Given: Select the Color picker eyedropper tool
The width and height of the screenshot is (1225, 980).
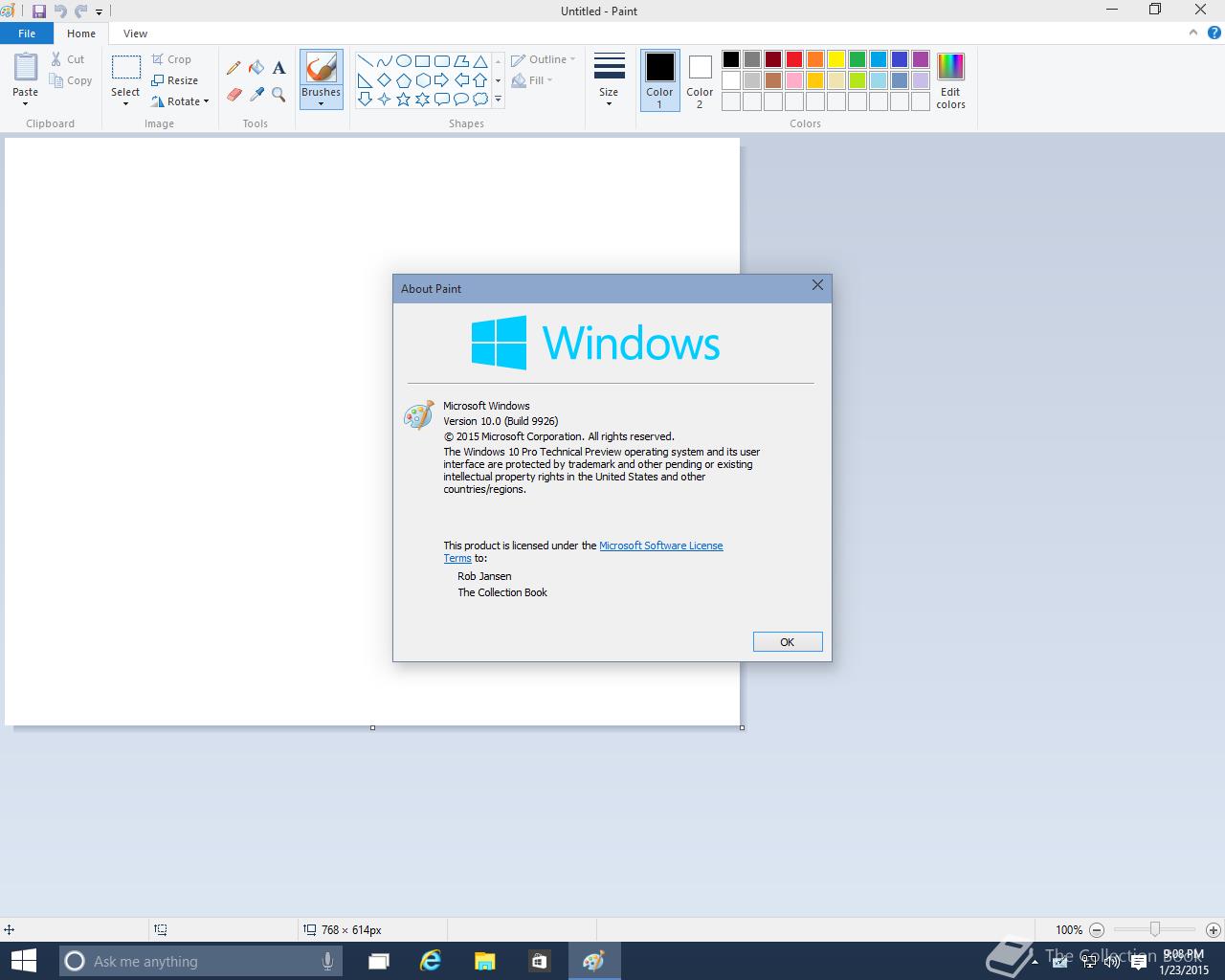Looking at the screenshot, I should [x=256, y=94].
